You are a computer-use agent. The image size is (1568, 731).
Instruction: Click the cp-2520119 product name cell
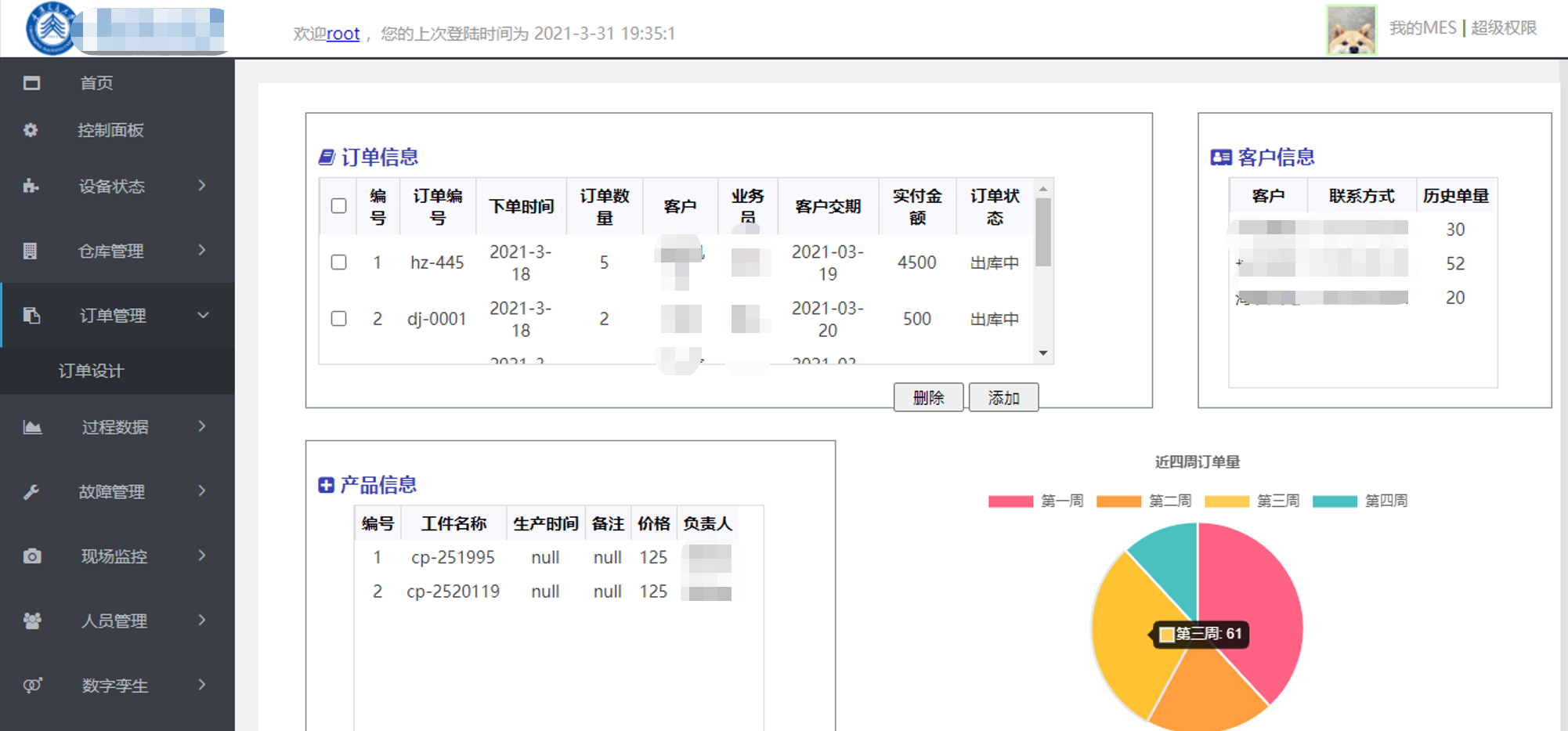click(453, 592)
